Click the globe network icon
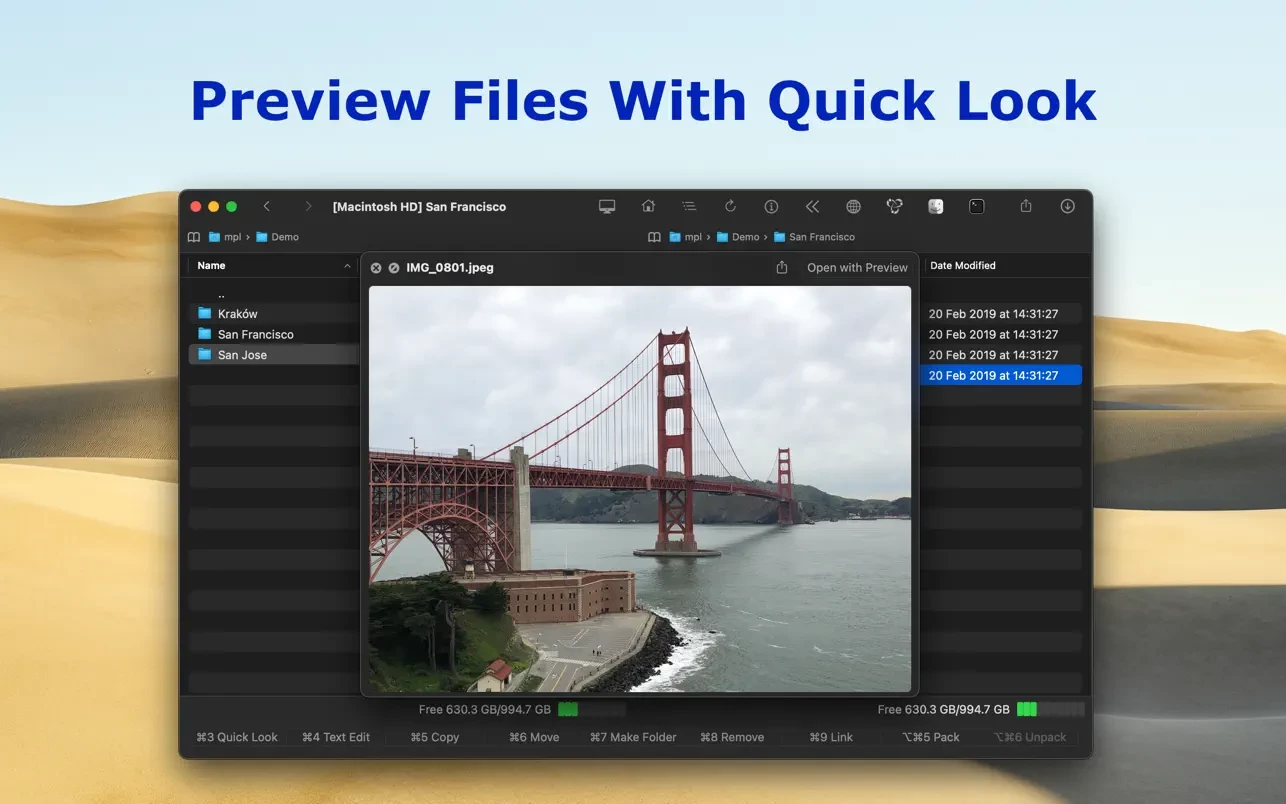1286x804 pixels. (x=853, y=206)
